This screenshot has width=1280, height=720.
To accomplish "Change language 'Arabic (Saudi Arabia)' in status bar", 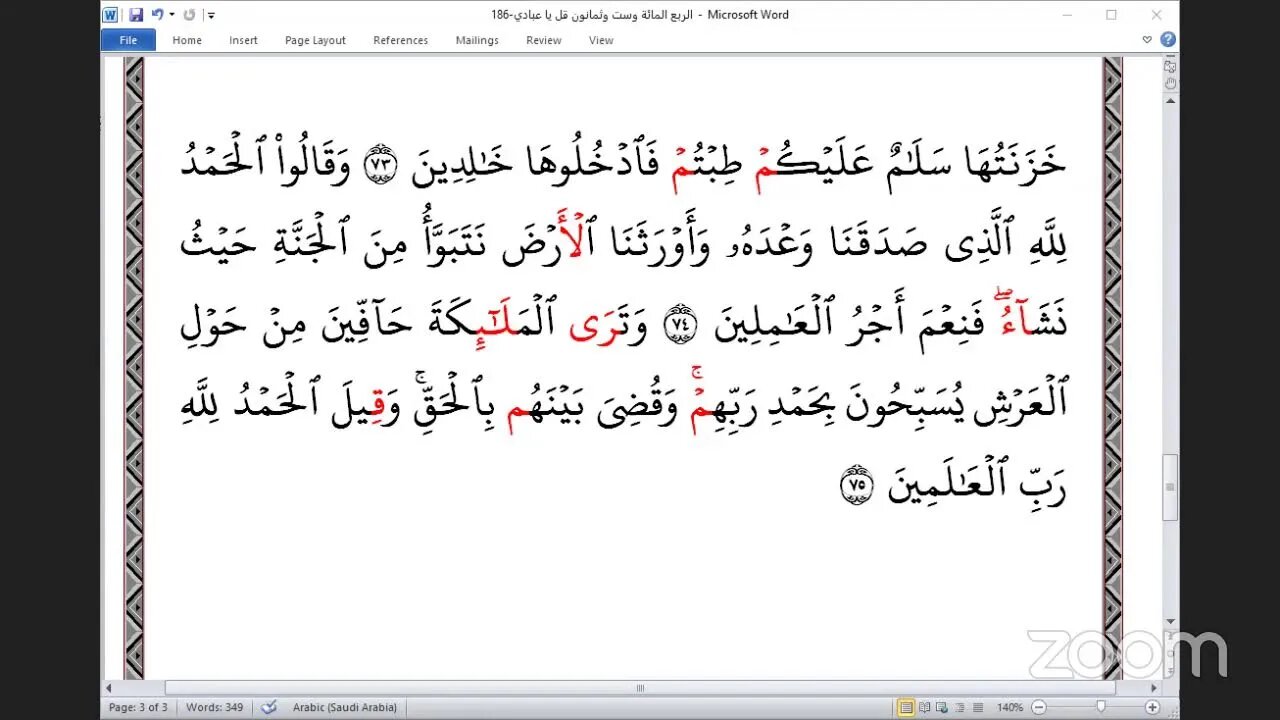I will tap(345, 707).
